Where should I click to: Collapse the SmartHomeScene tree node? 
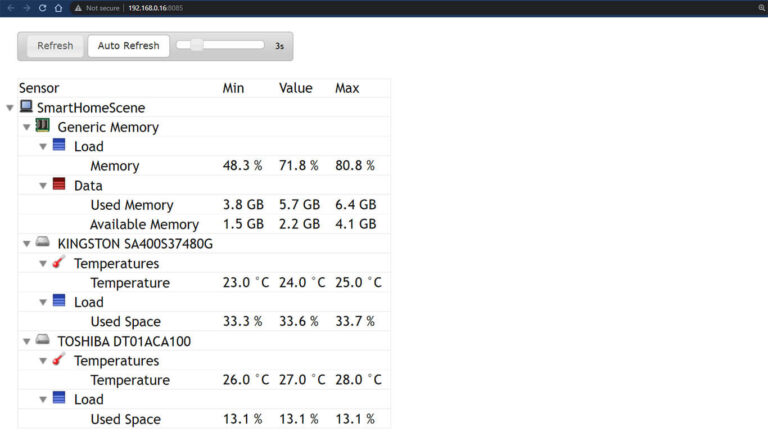coord(10,108)
